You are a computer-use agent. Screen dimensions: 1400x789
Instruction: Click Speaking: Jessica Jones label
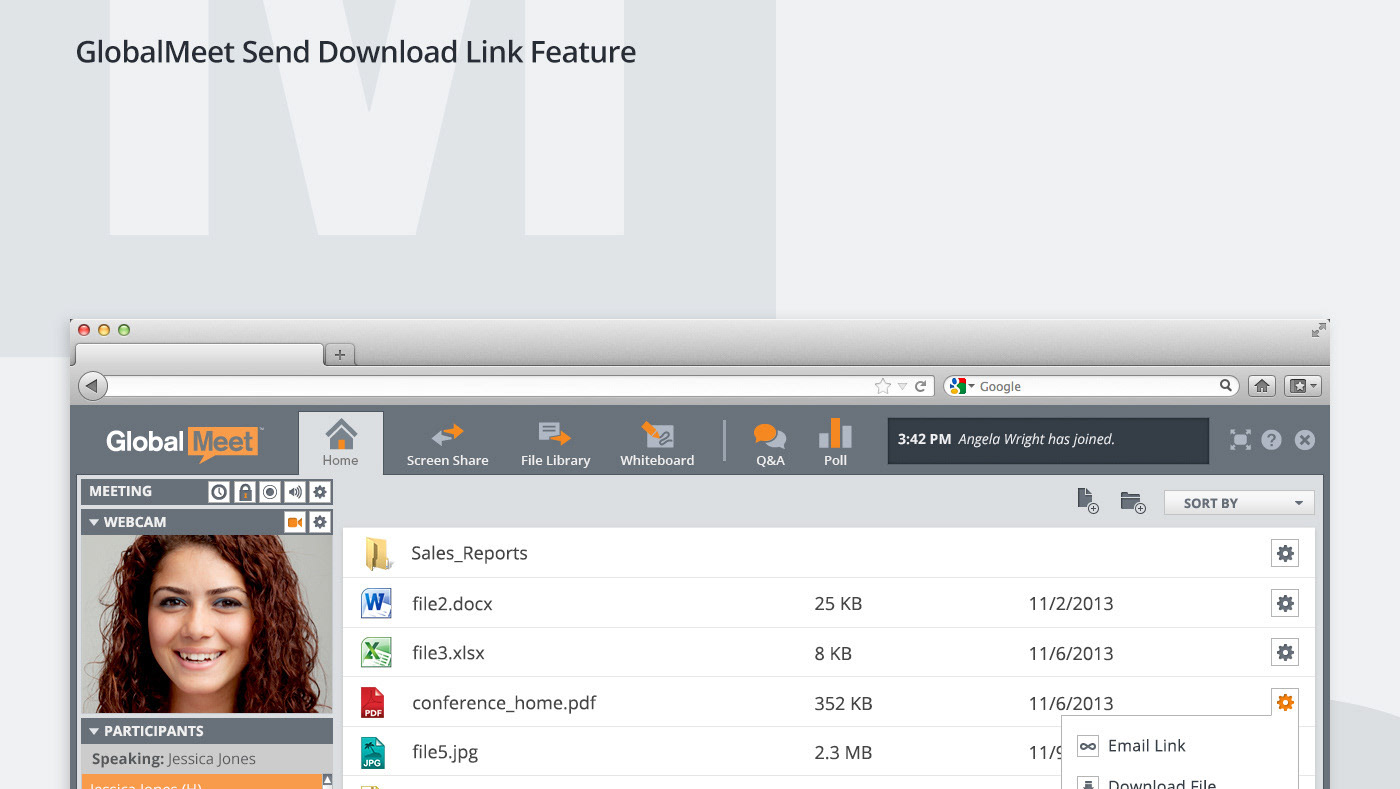[x=174, y=759]
